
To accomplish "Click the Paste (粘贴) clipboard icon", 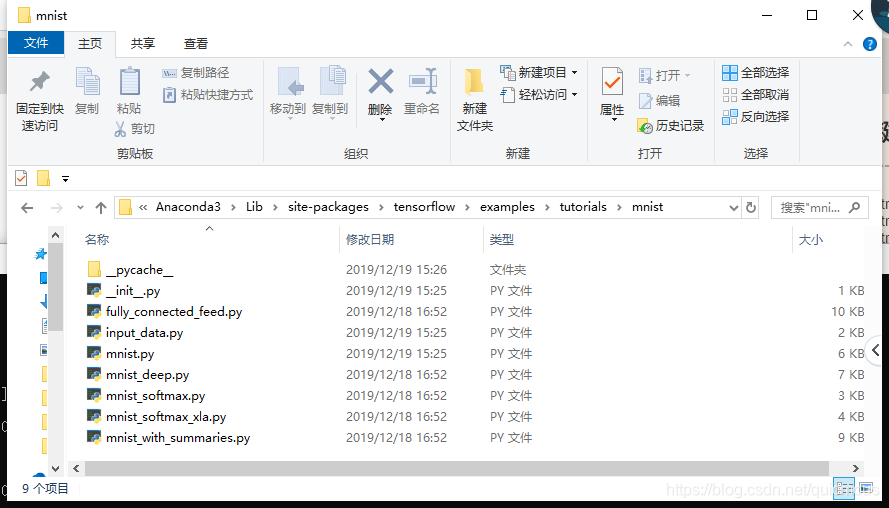I will pos(129,82).
